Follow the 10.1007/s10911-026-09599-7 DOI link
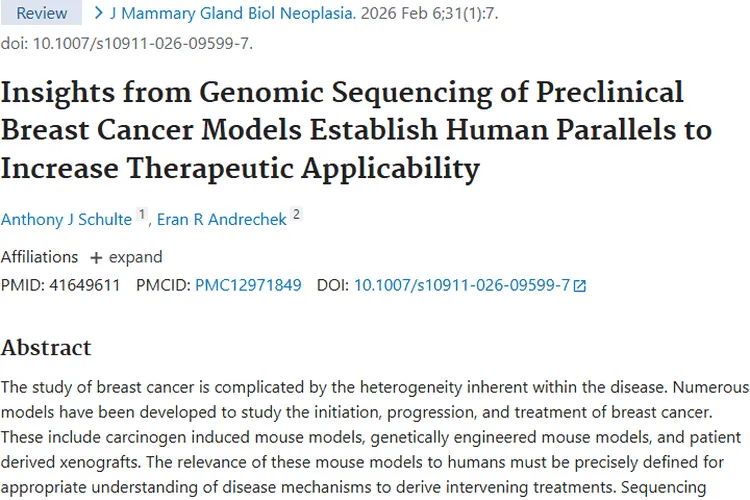Image resolution: width=750 pixels, height=500 pixels. (x=462, y=285)
